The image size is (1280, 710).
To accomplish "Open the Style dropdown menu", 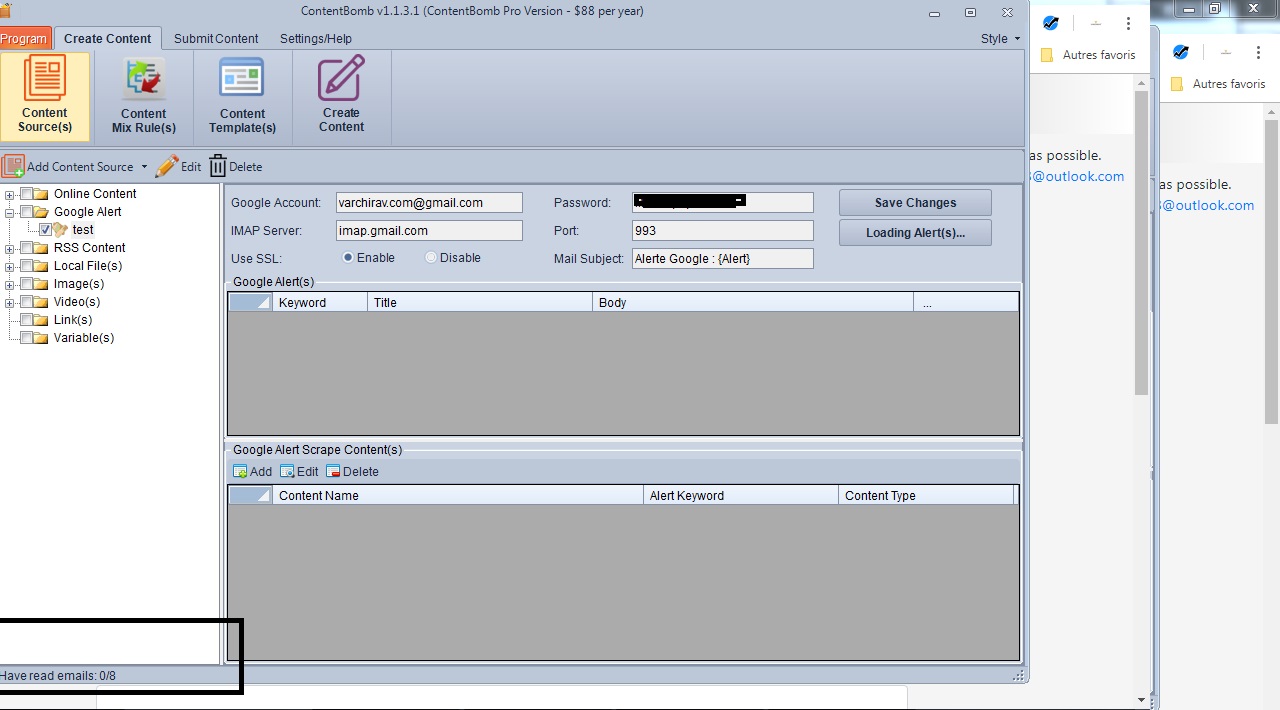I will click(1000, 39).
